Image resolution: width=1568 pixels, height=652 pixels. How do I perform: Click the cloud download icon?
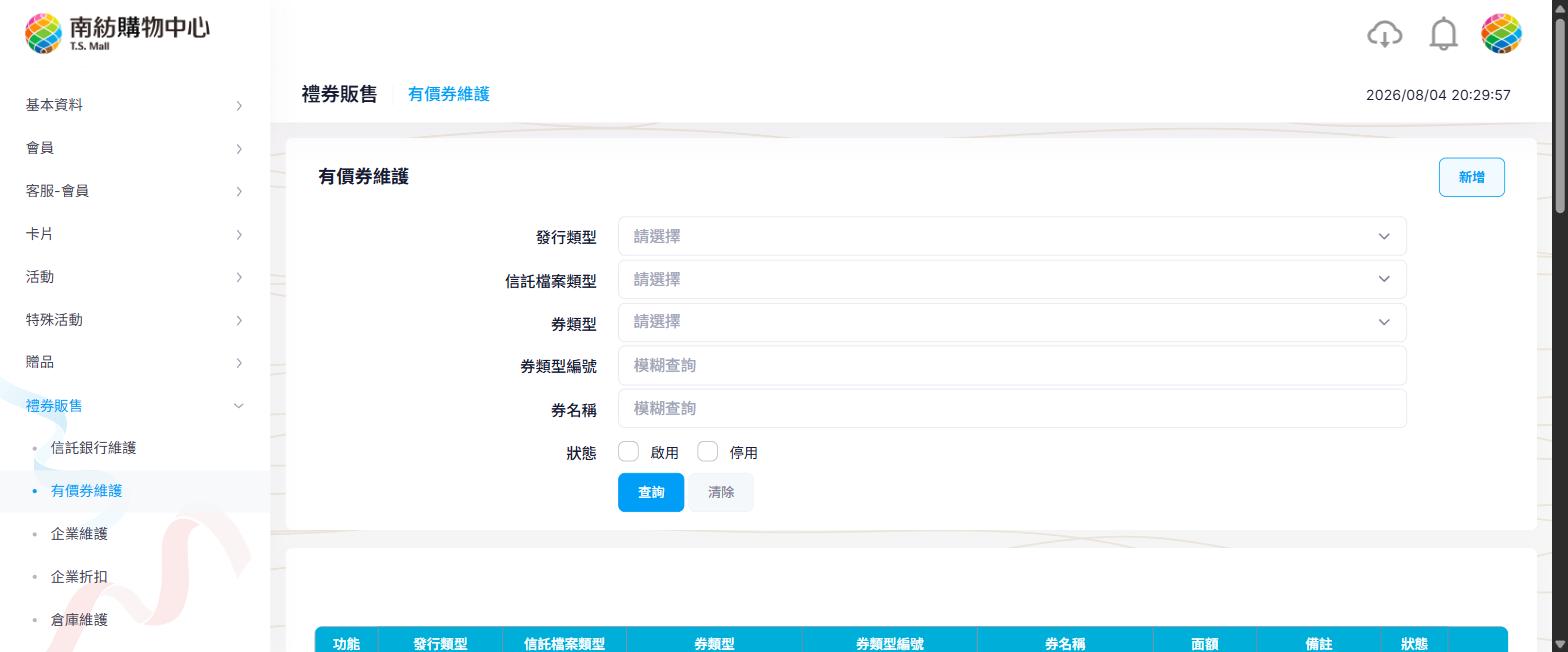coord(1384,34)
